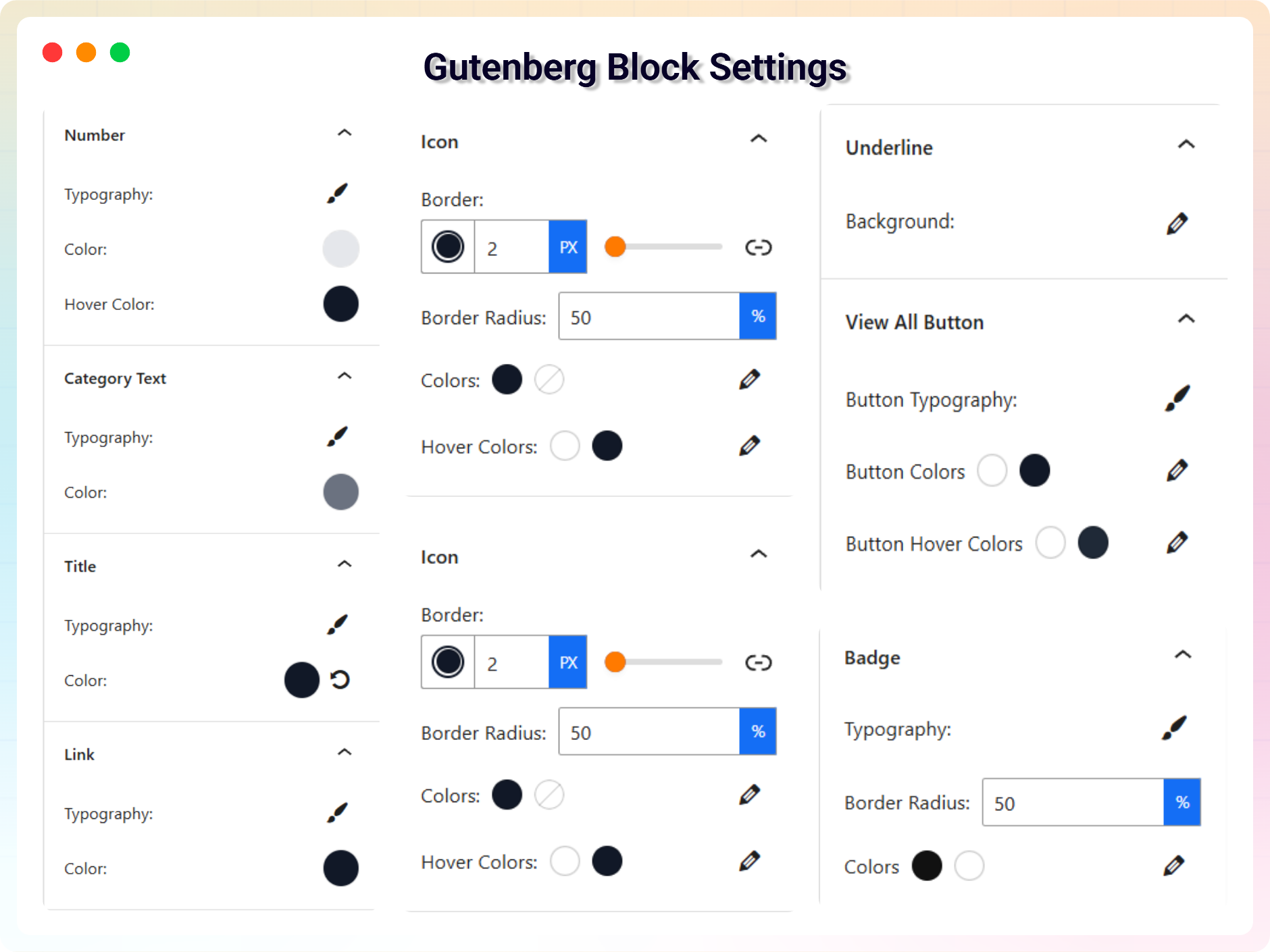The width and height of the screenshot is (1270, 952).
Task: Collapse the Badge section
Action: (1184, 655)
